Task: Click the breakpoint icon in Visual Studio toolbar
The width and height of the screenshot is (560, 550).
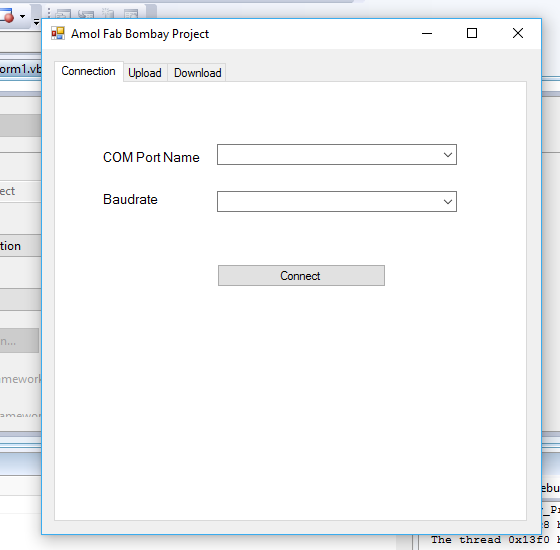Action: [x=7, y=16]
